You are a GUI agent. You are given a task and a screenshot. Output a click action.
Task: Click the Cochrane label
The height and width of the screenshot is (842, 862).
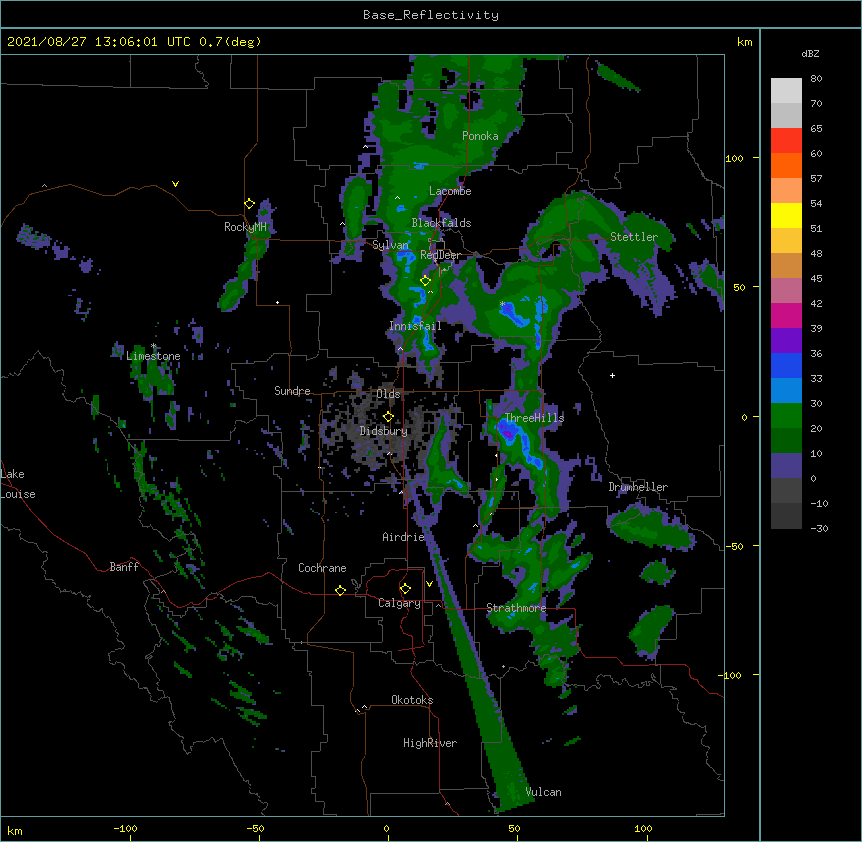click(x=322, y=568)
